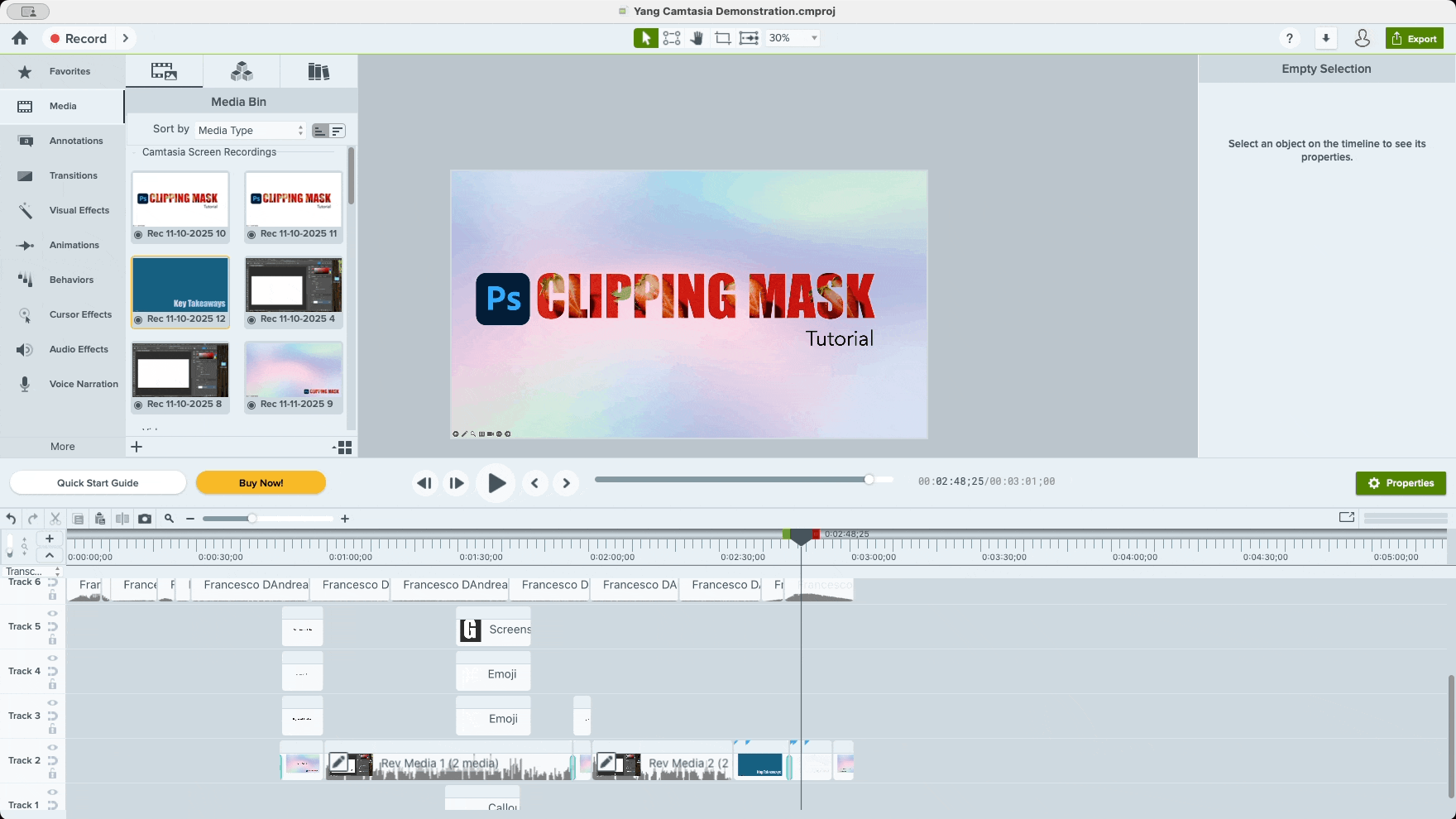Open the Transcript track dropdown

click(33, 572)
